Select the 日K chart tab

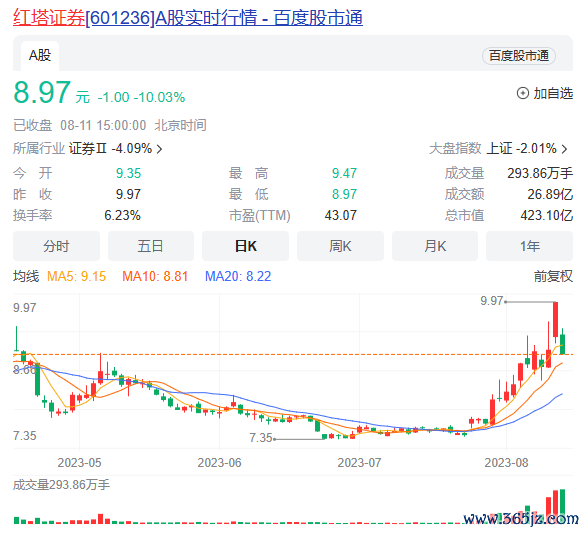[x=246, y=246]
